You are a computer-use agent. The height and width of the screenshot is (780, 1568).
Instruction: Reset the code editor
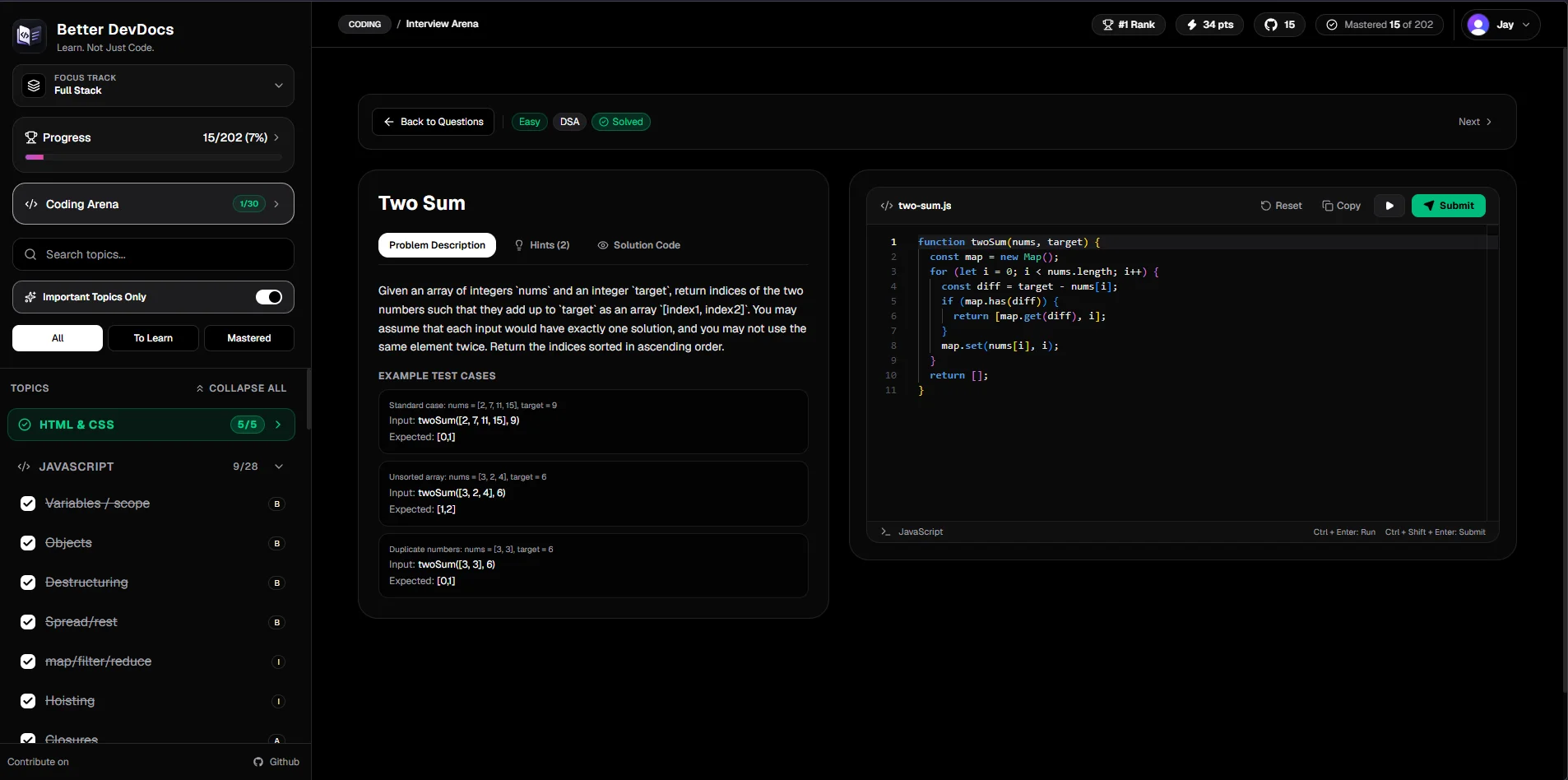point(1281,206)
